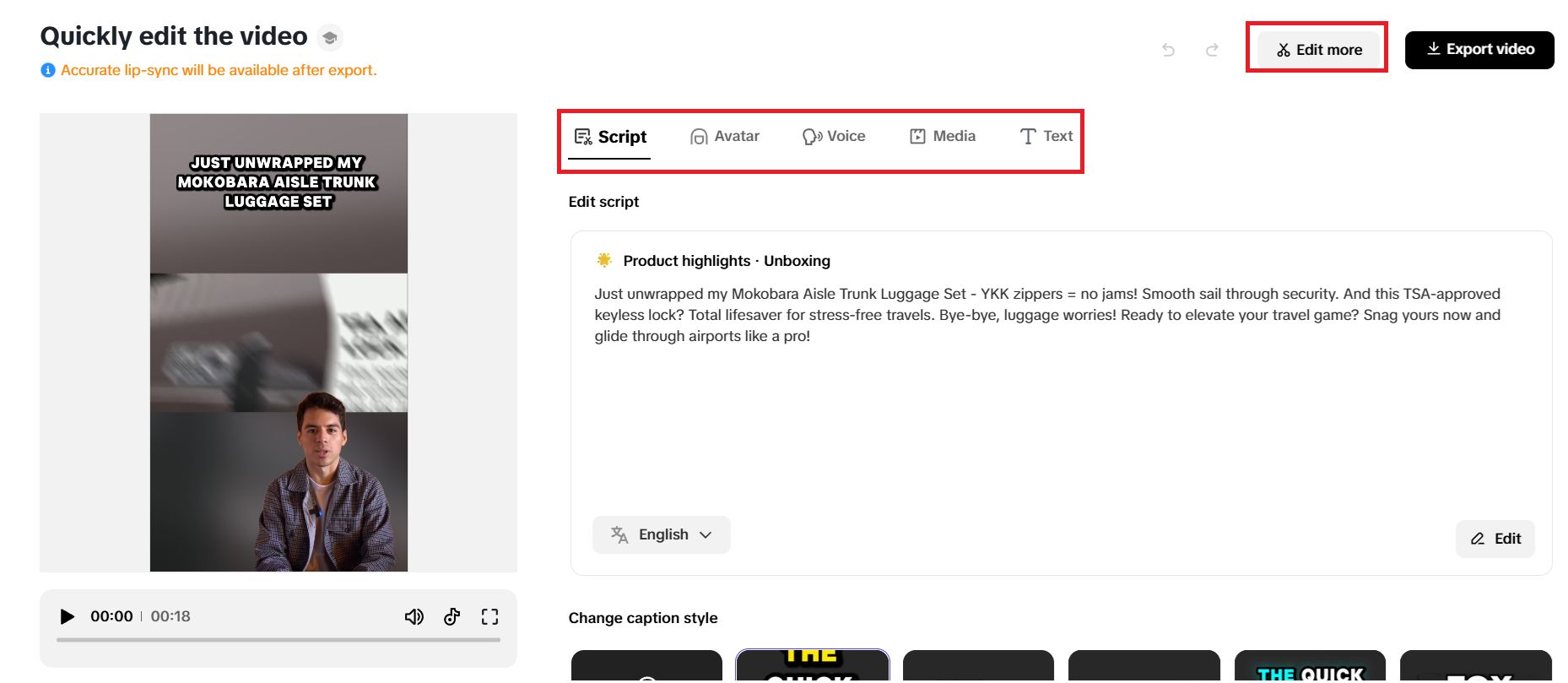Click the redo arrow icon
Viewport: 1568px width, 683px height.
click(1212, 50)
